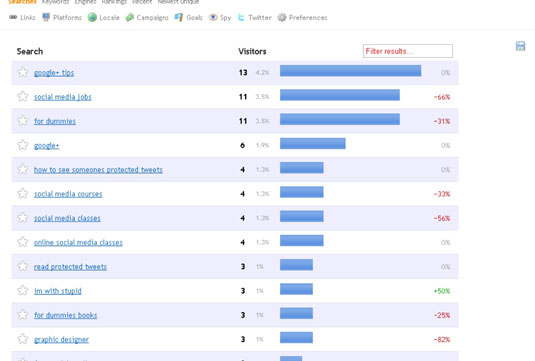
Task: Switch to the Searches tab
Action: 22,2
